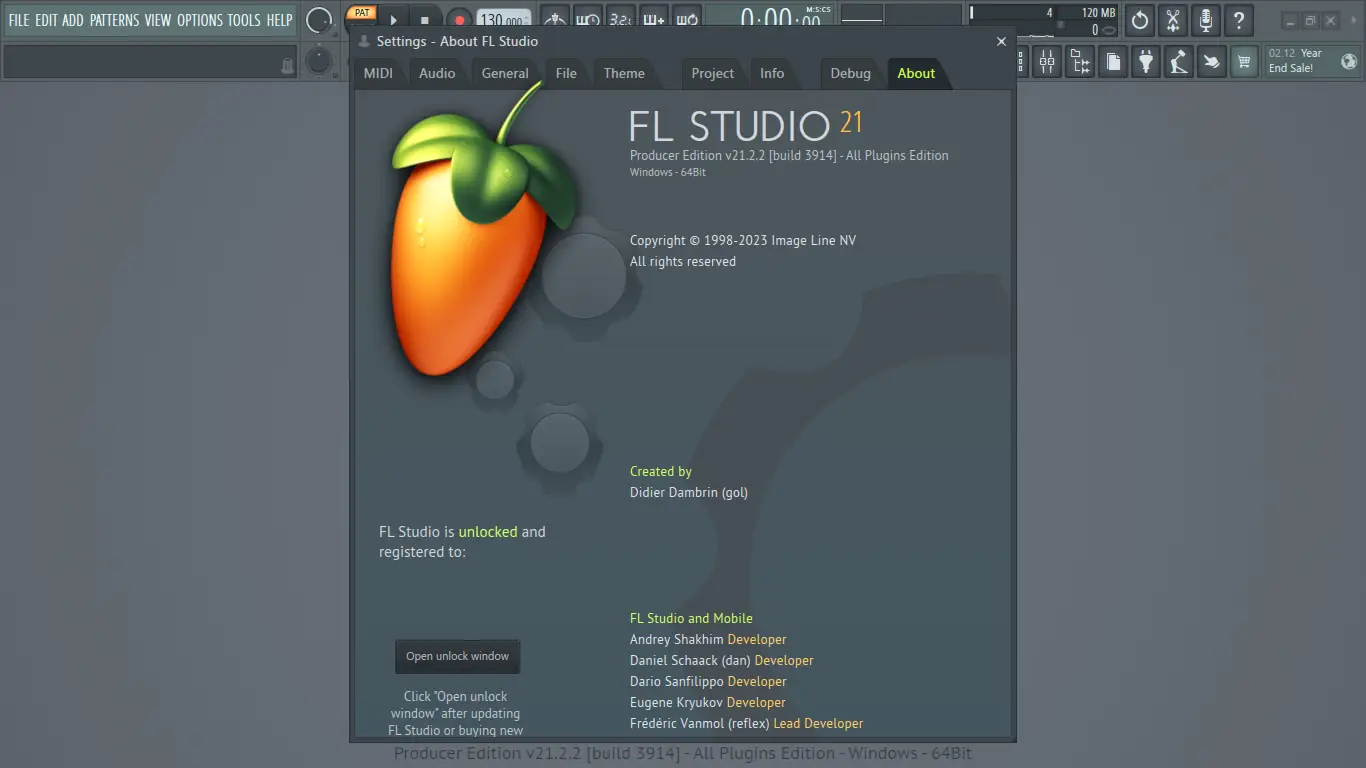Viewport: 1366px width, 768px height.
Task: Open the EDIT menu
Action: tap(46, 20)
